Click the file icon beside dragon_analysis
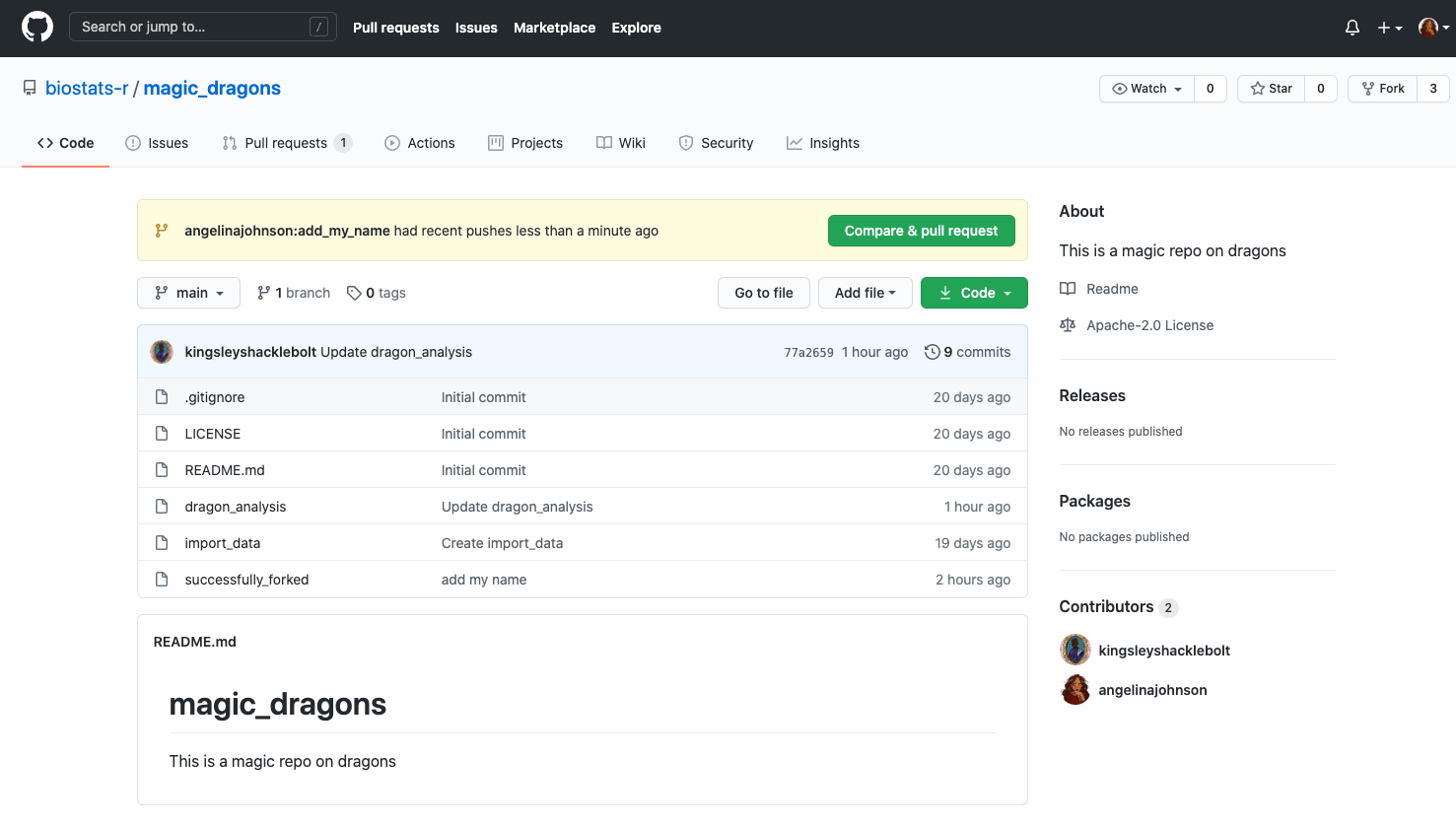1456x827 pixels. point(162,507)
